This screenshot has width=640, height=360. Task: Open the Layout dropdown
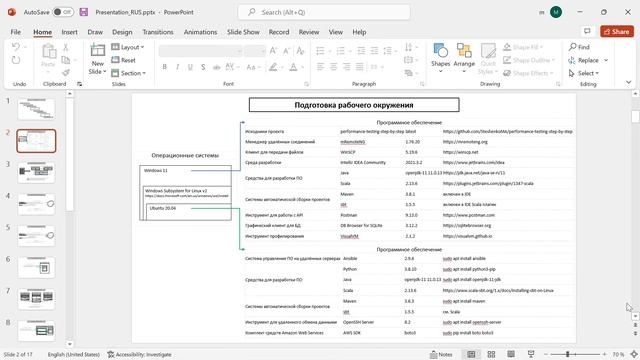(128, 47)
